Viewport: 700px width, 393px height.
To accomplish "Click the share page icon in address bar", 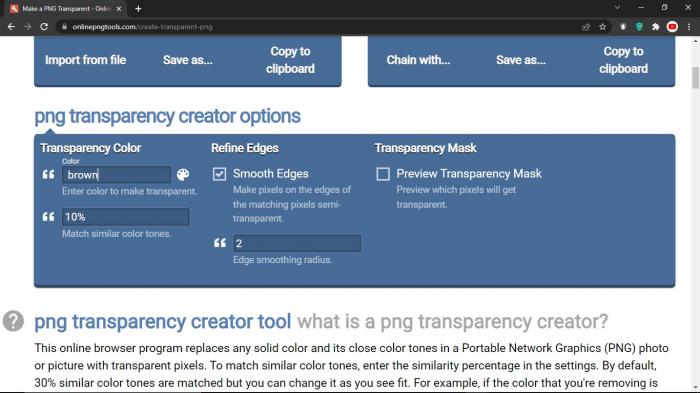I will (x=586, y=27).
